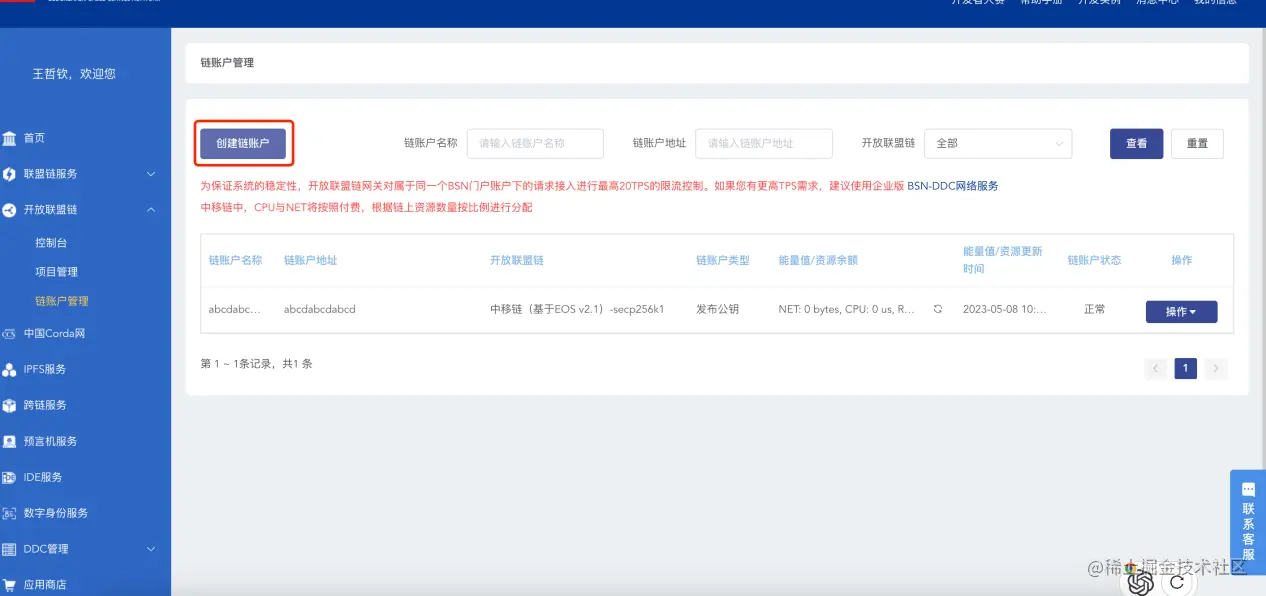Click the 链账户状态 column header
The height and width of the screenshot is (596, 1266).
pyautogui.click(x=1094, y=260)
